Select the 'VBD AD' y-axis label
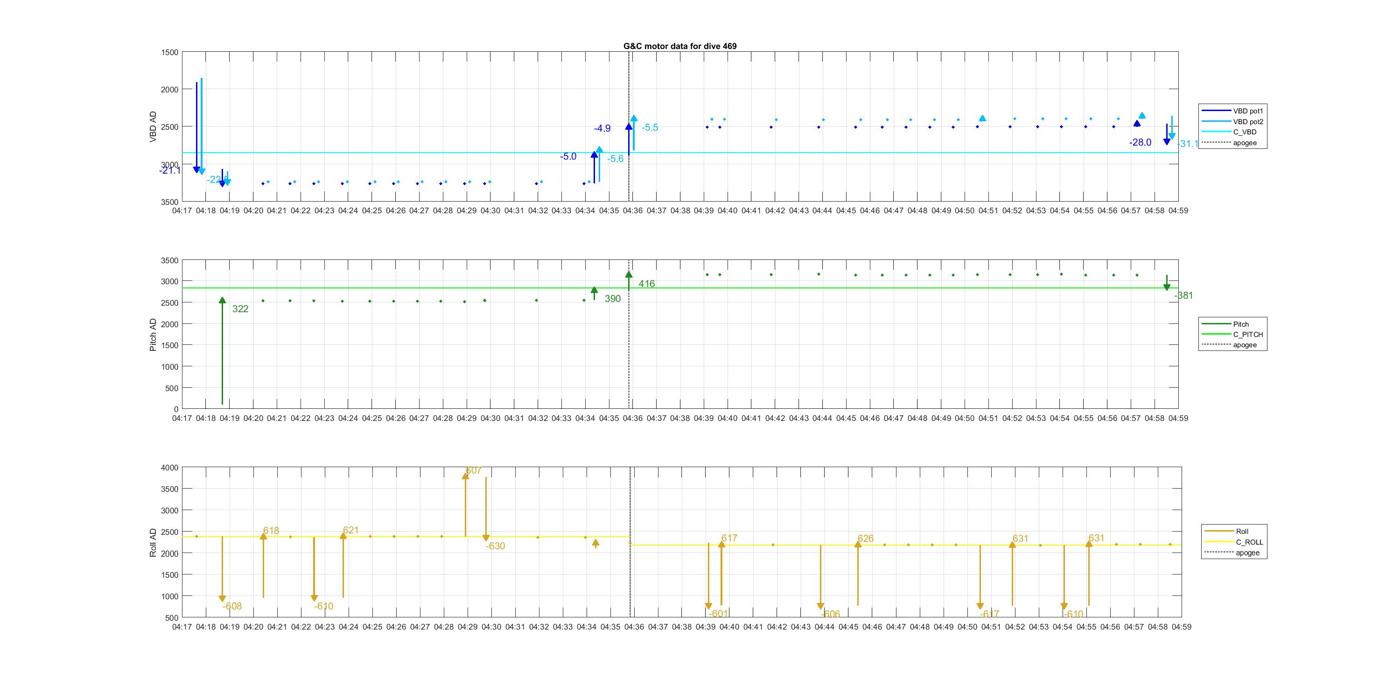 coord(154,127)
